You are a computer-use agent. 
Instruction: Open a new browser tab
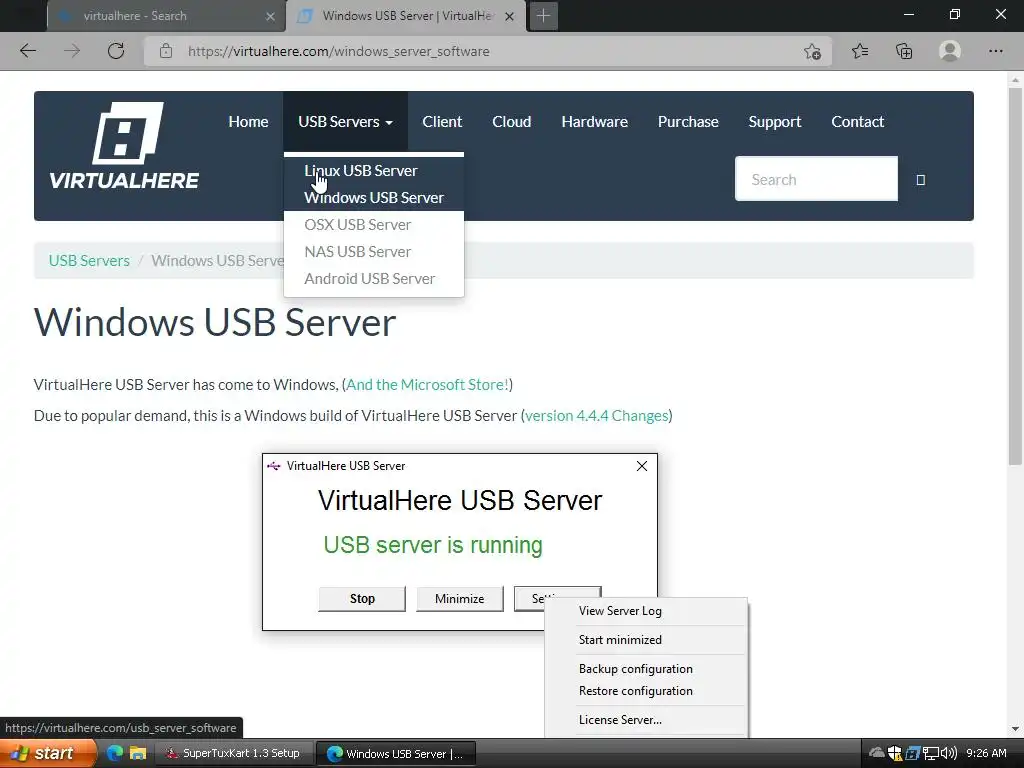[x=543, y=16]
